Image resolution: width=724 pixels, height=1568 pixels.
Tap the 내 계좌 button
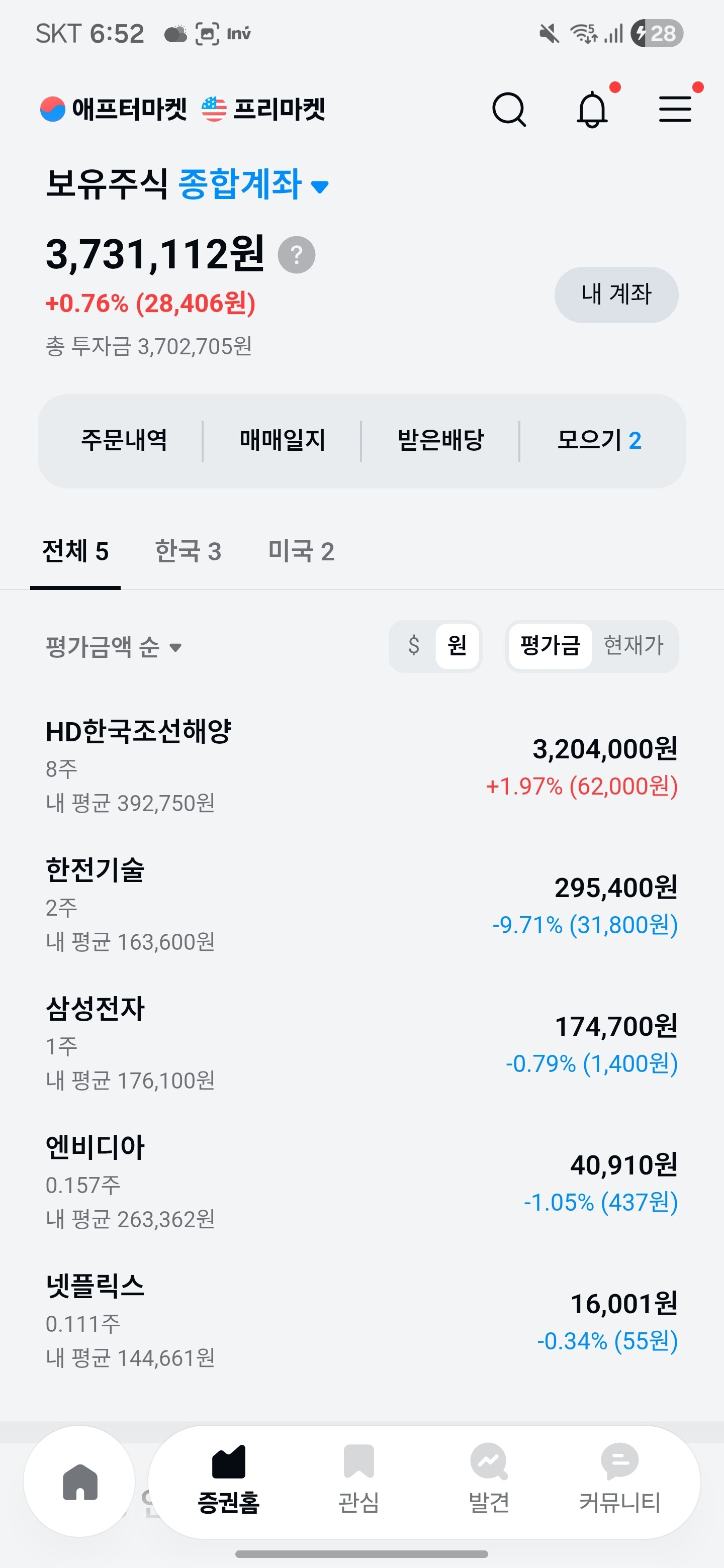pyautogui.click(x=616, y=295)
